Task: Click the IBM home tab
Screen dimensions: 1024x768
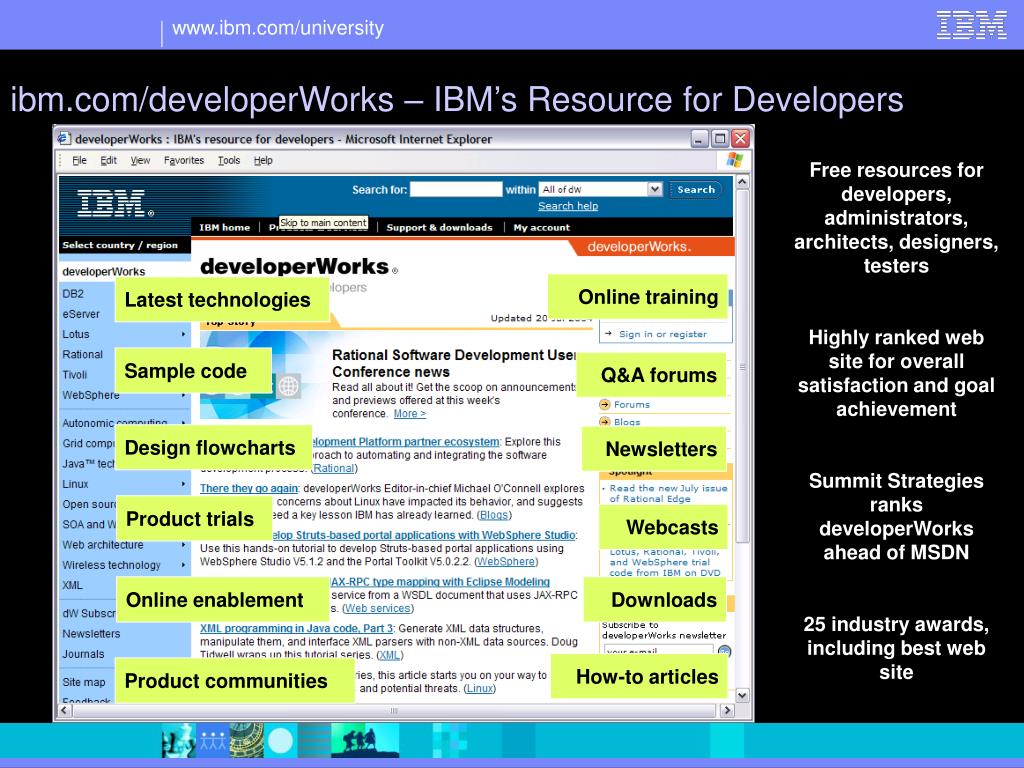Action: 225,227
